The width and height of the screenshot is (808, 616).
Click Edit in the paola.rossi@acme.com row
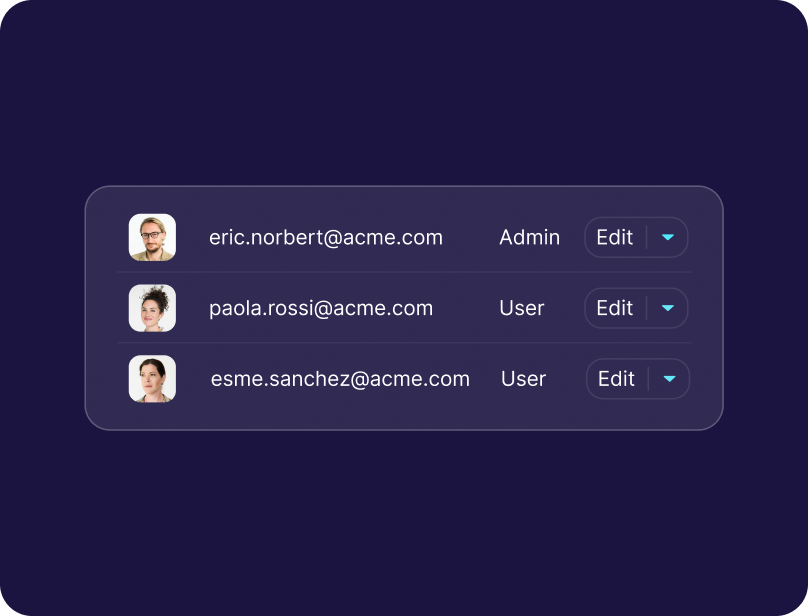click(614, 308)
